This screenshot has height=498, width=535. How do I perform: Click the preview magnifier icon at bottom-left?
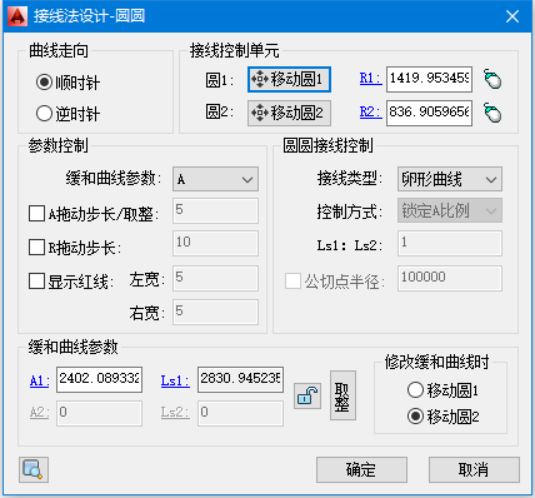[33, 470]
